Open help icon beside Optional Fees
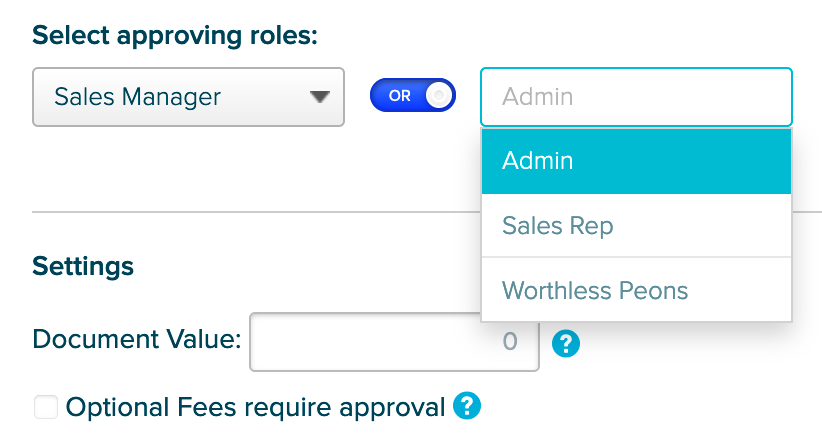The image size is (822, 440). [x=467, y=406]
